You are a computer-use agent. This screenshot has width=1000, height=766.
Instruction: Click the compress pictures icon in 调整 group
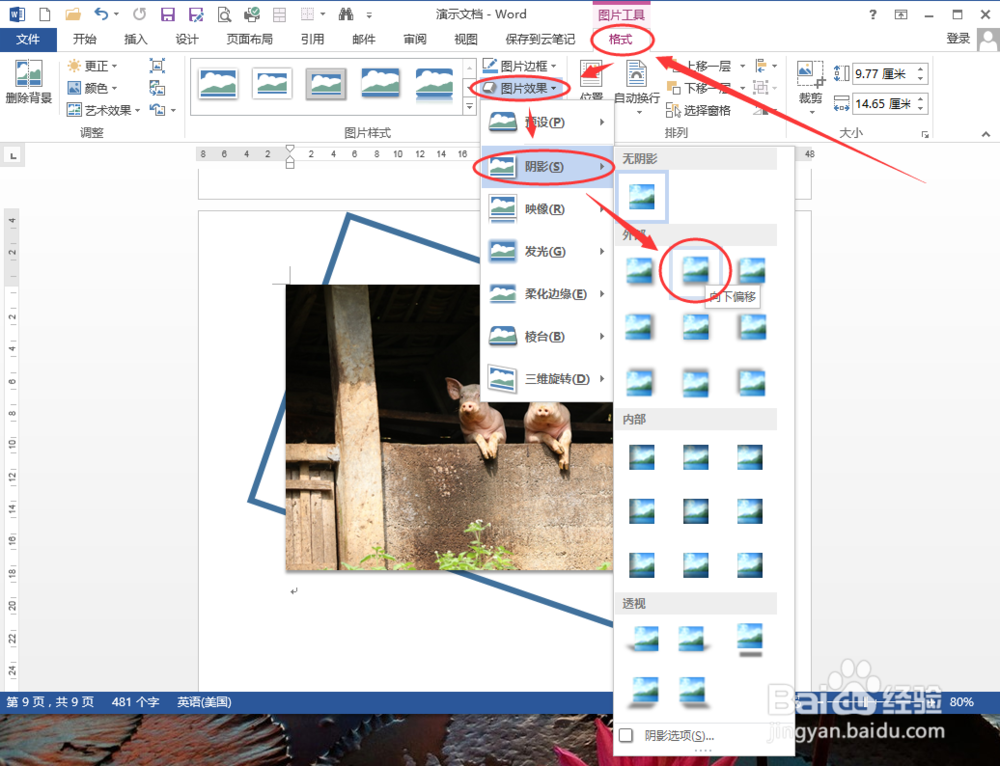tap(157, 65)
